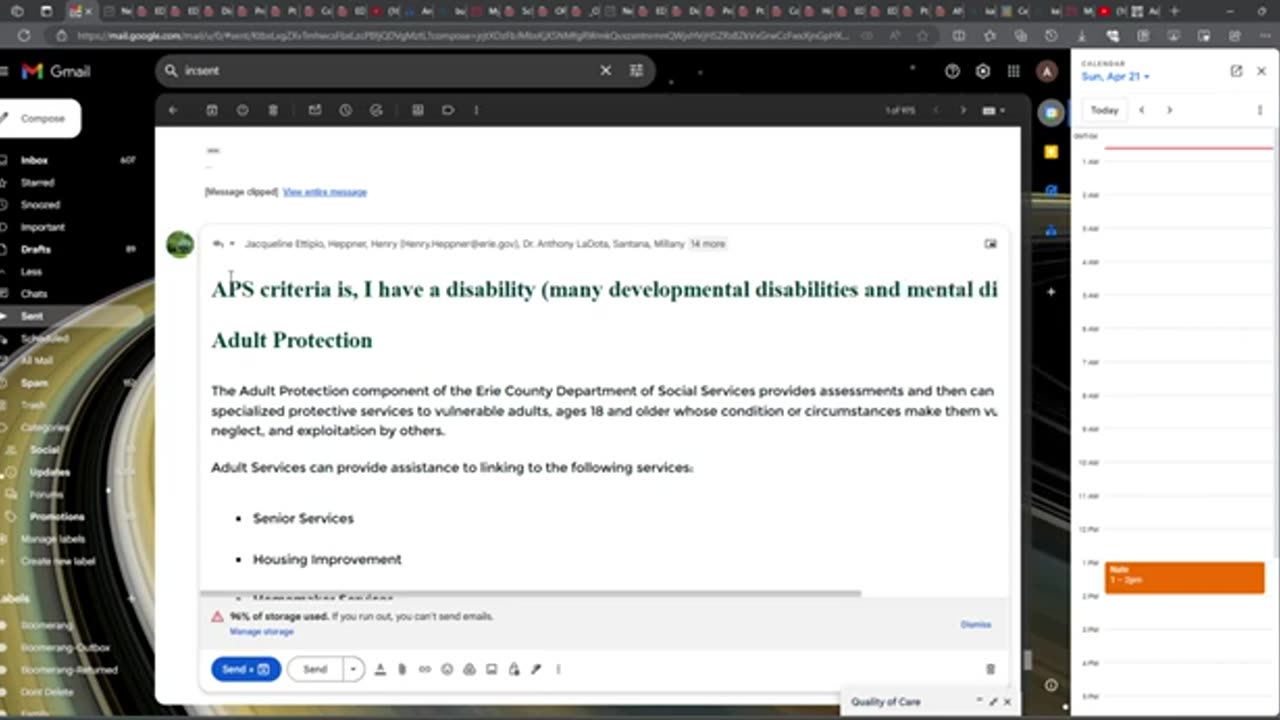Click the blue Send and archive button

click(x=245, y=669)
